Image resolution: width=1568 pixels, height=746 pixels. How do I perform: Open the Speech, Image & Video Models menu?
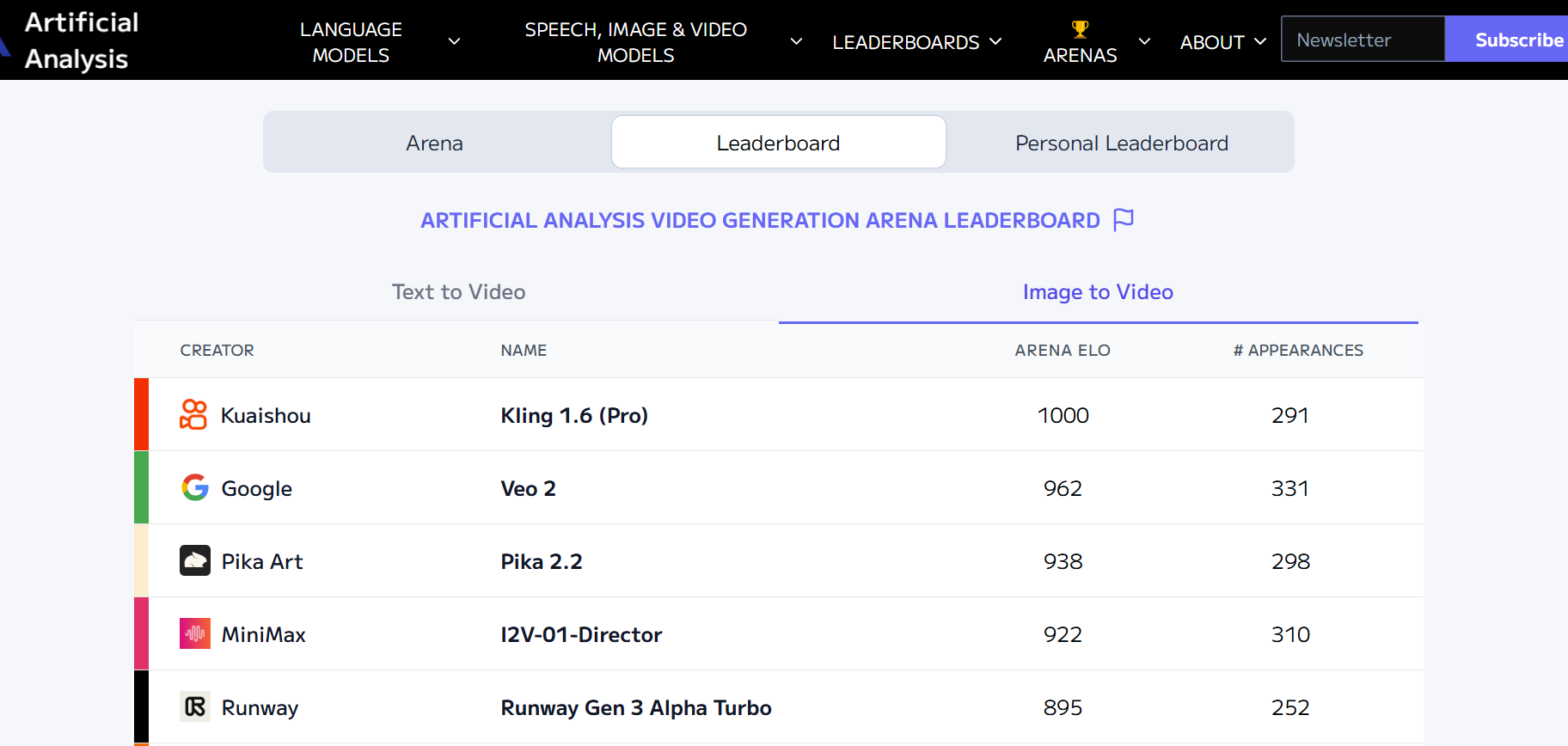click(662, 42)
